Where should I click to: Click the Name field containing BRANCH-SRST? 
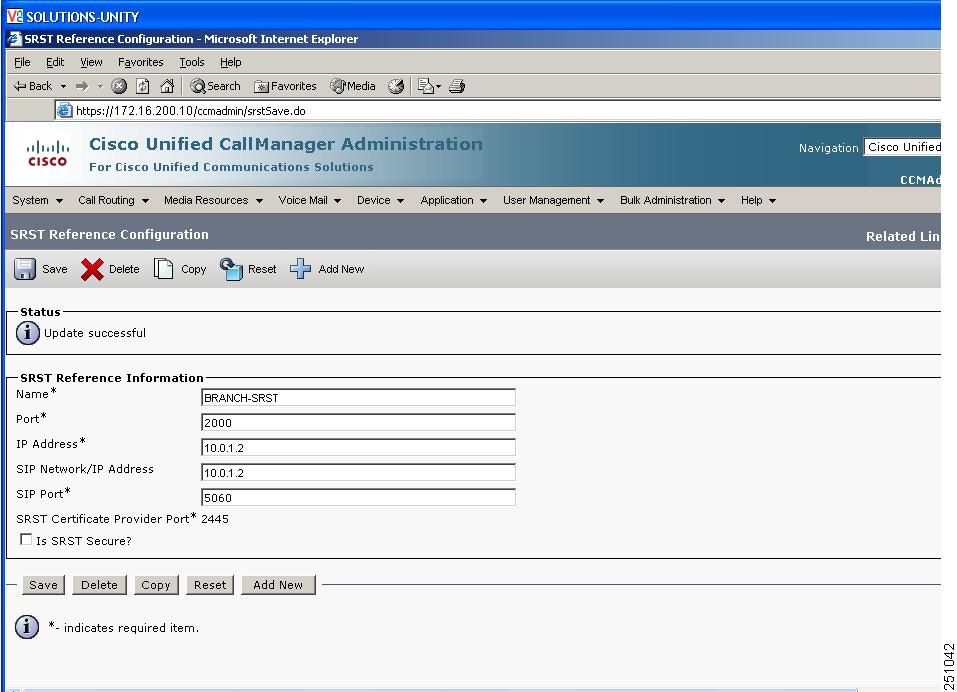(358, 397)
